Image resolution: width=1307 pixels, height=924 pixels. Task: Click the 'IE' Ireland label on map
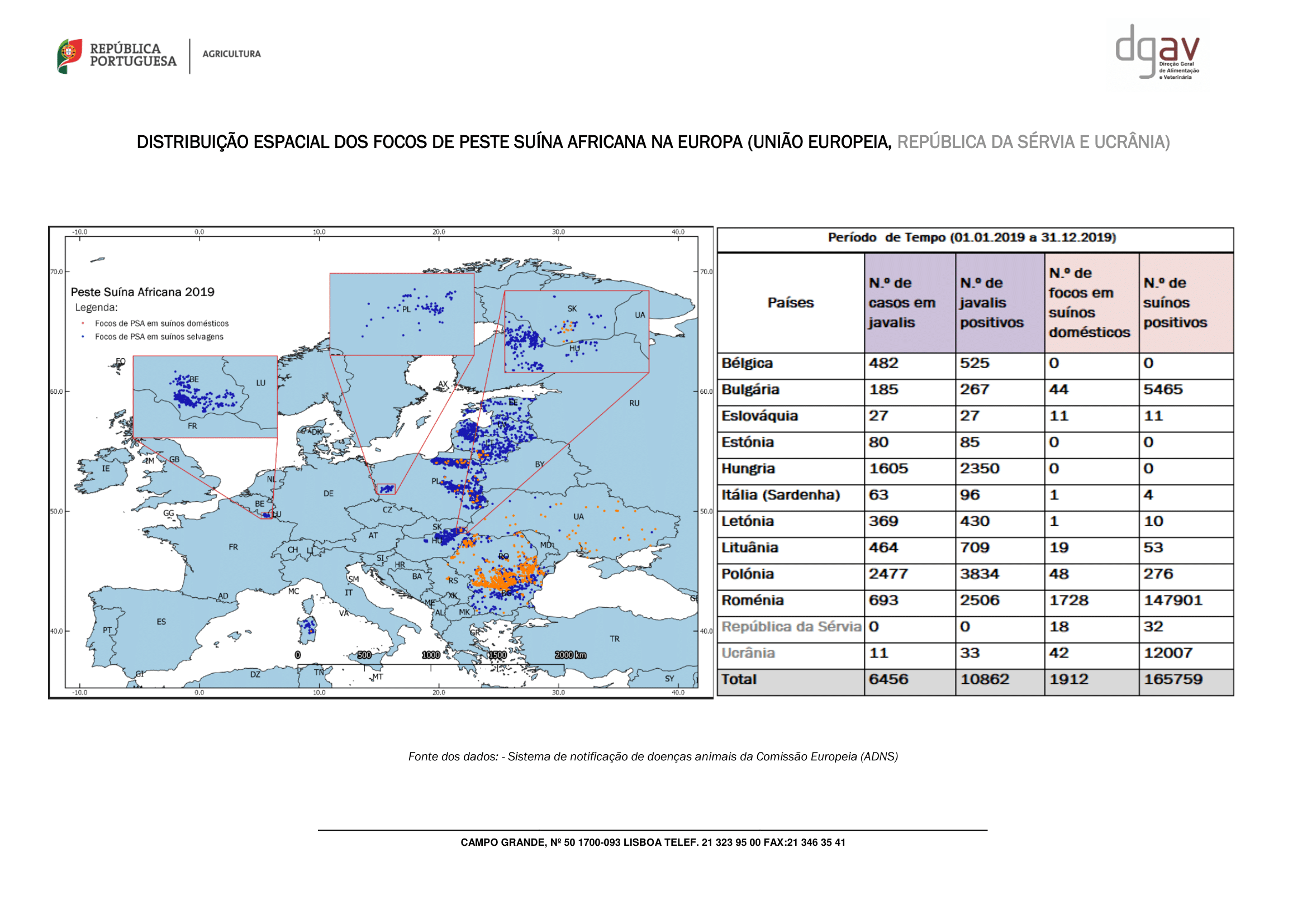pos(106,469)
